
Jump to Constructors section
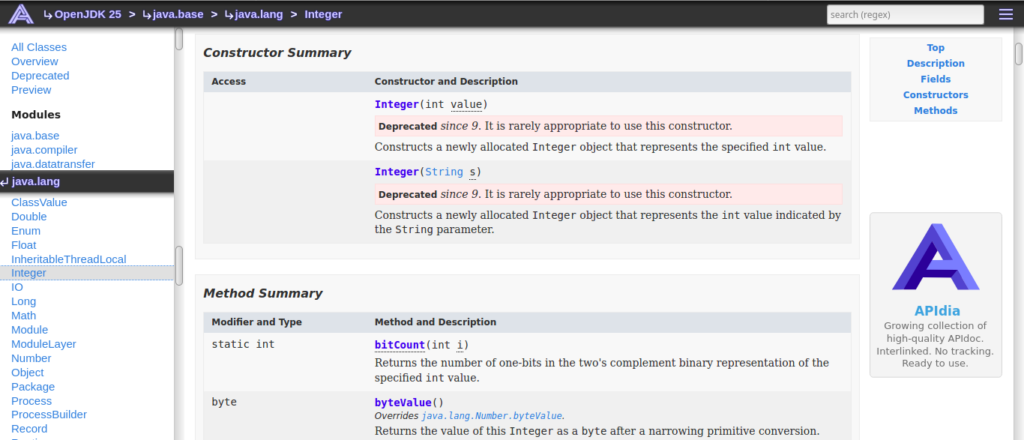pos(935,95)
